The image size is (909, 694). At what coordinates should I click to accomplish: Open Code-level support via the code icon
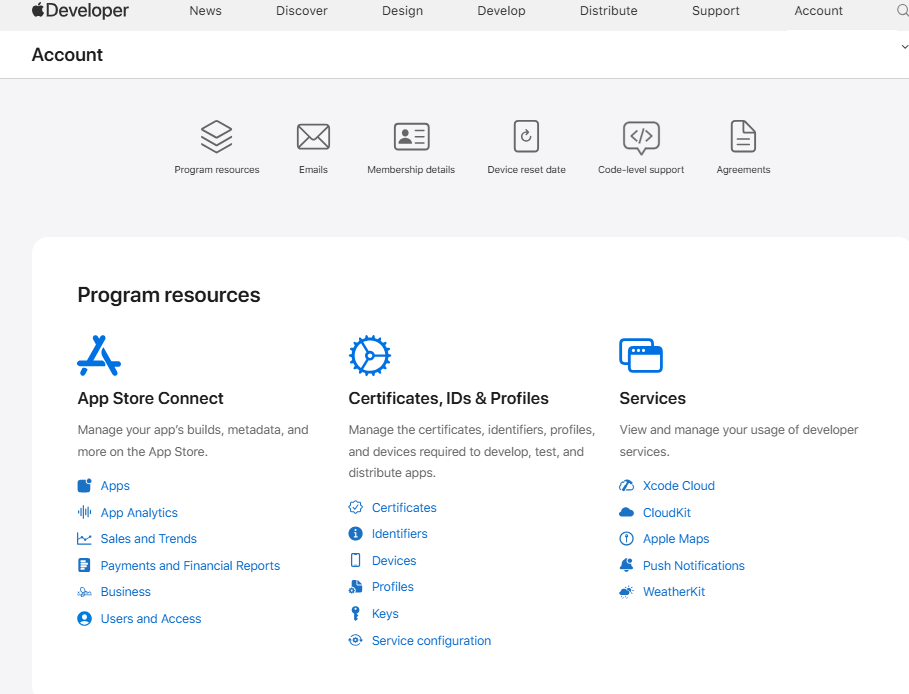641,136
